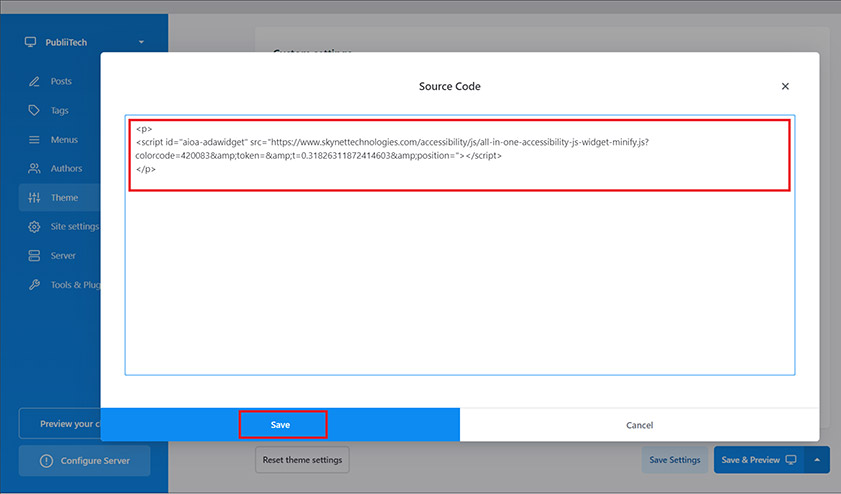Click the Configure Server button

(85, 461)
